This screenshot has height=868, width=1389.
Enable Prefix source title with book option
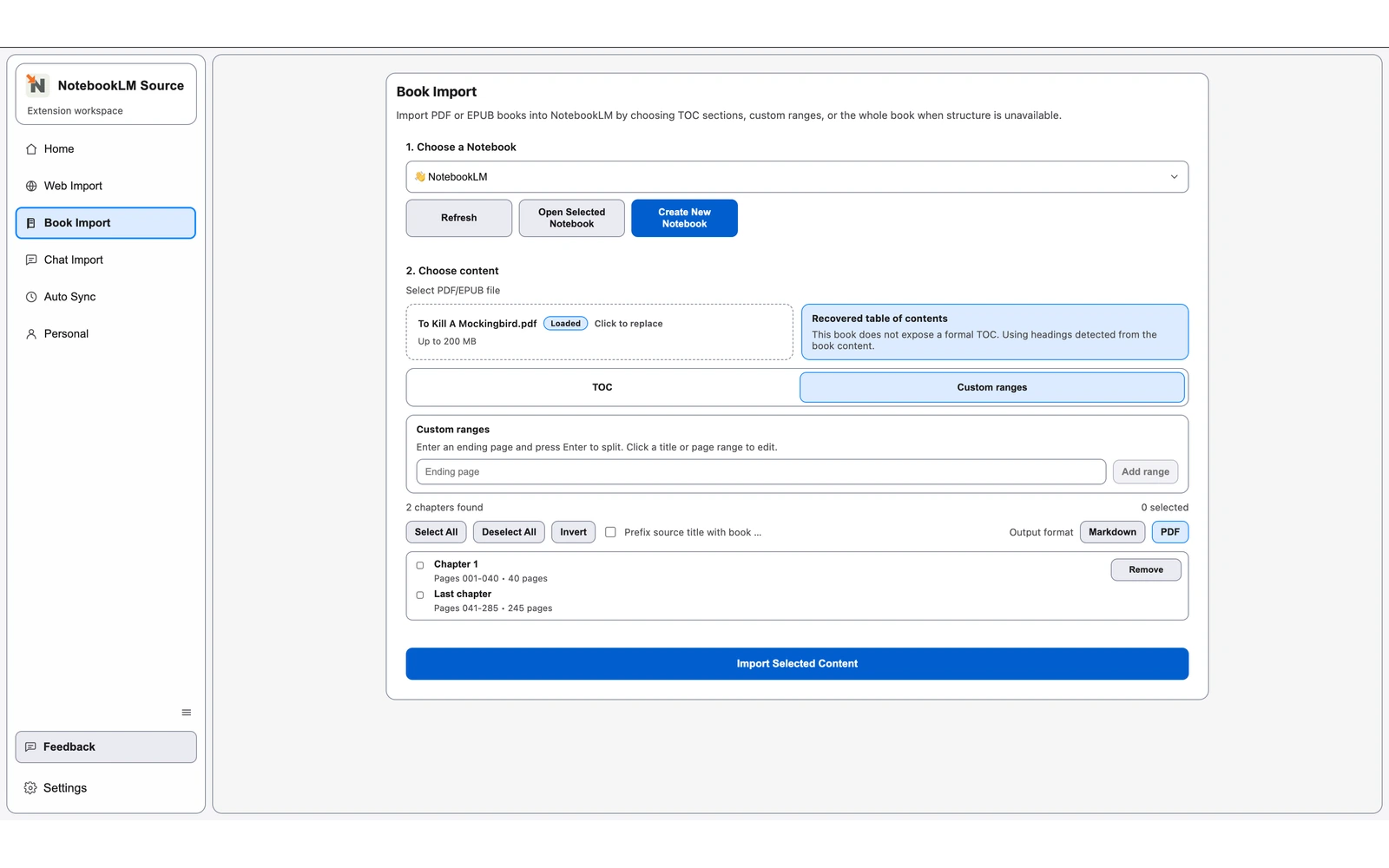pyautogui.click(x=610, y=532)
